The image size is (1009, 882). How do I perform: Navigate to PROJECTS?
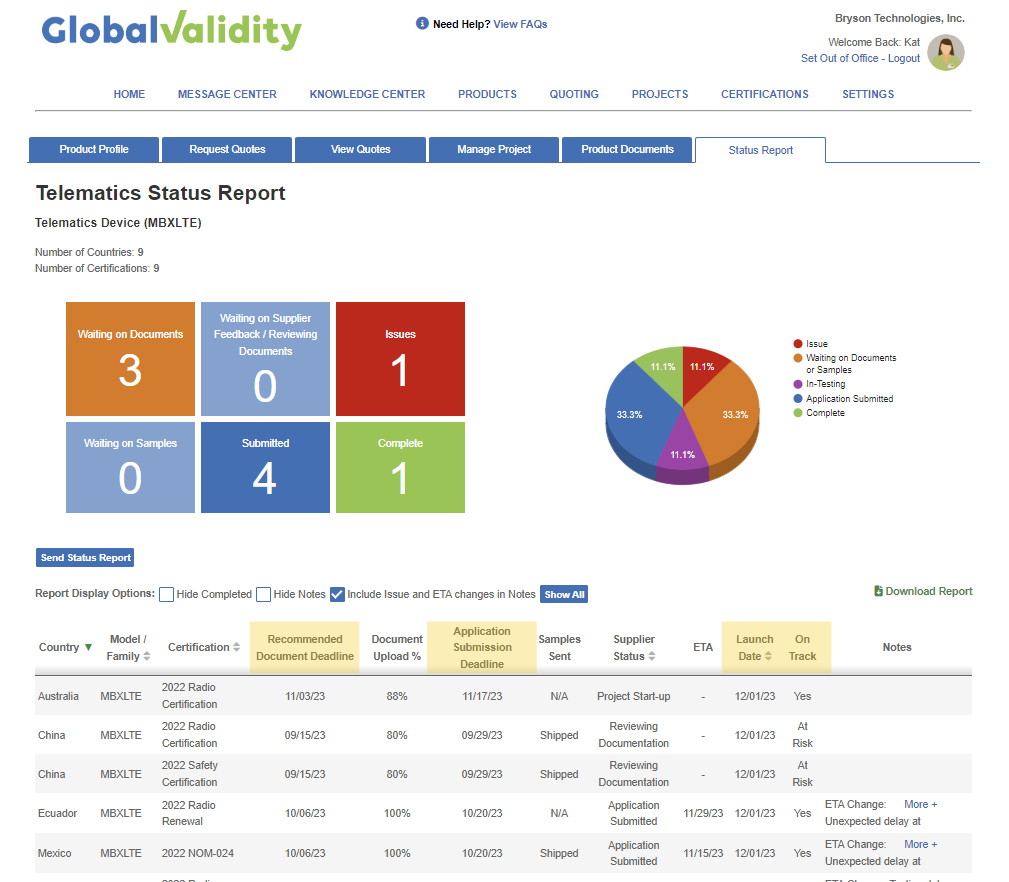pyautogui.click(x=660, y=94)
